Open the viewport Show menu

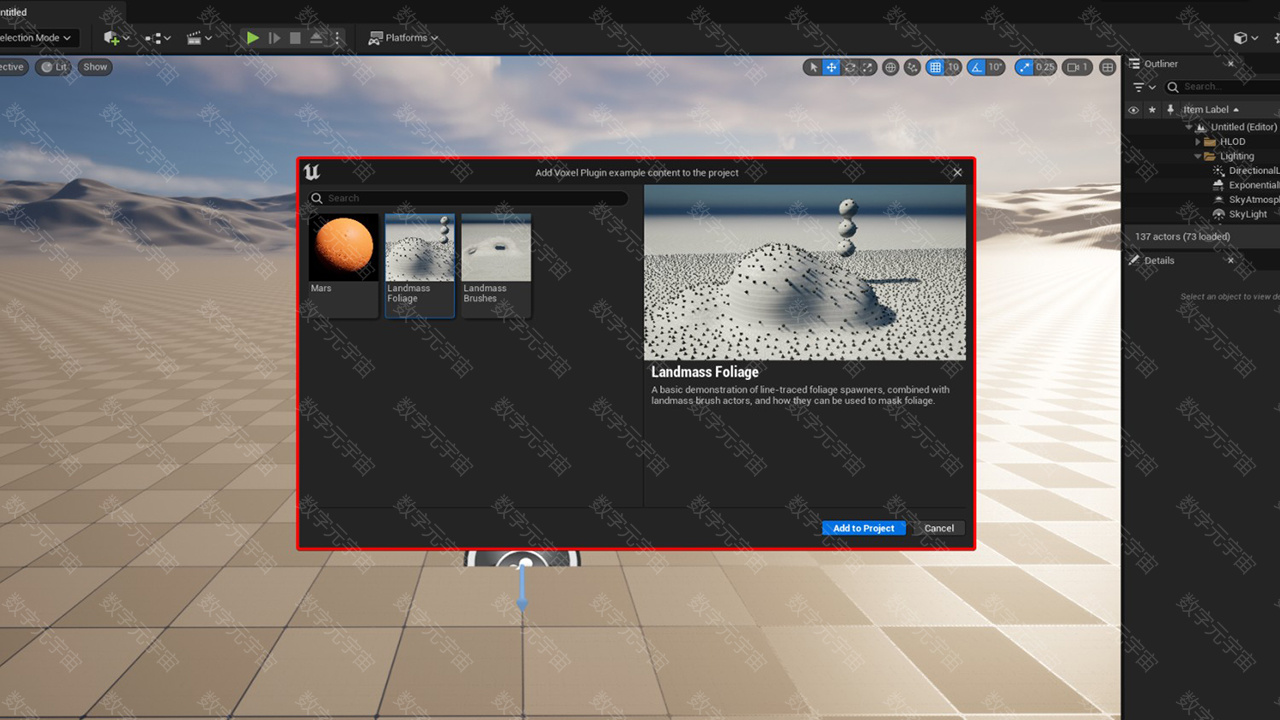tap(95, 67)
